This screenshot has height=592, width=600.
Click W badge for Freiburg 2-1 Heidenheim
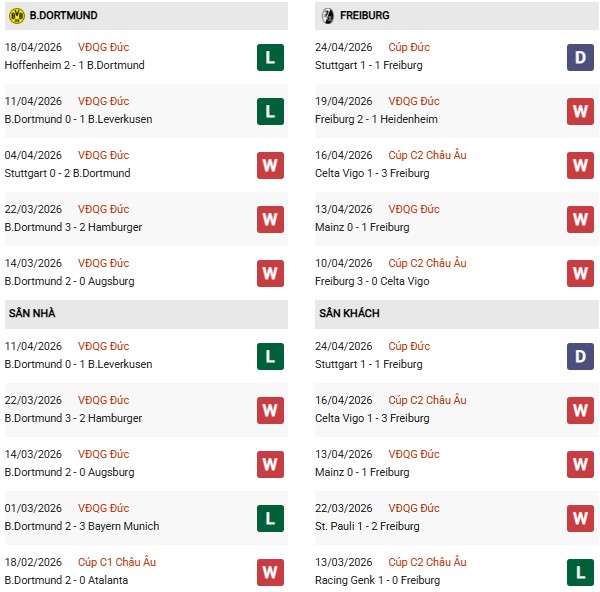(x=580, y=111)
